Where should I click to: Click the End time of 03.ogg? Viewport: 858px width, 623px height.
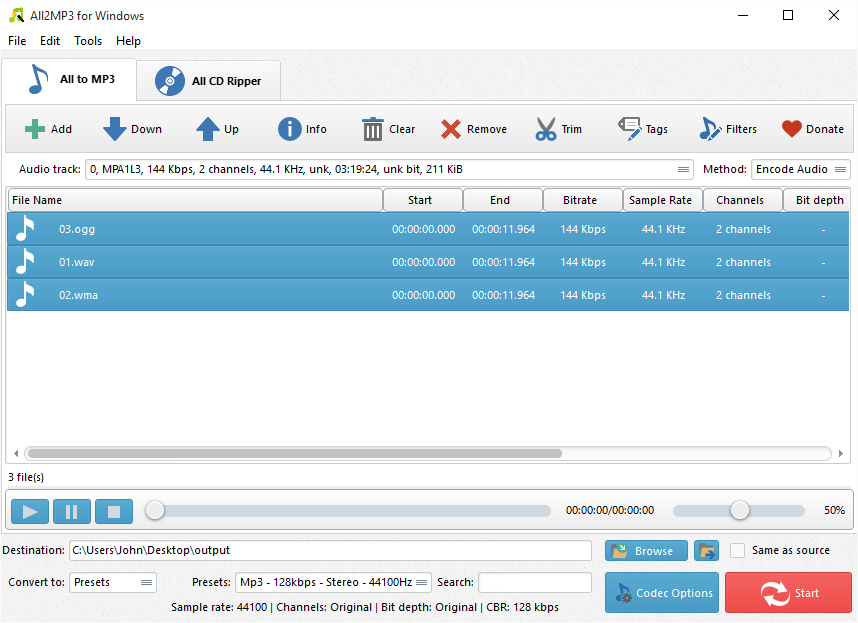pyautogui.click(x=503, y=229)
